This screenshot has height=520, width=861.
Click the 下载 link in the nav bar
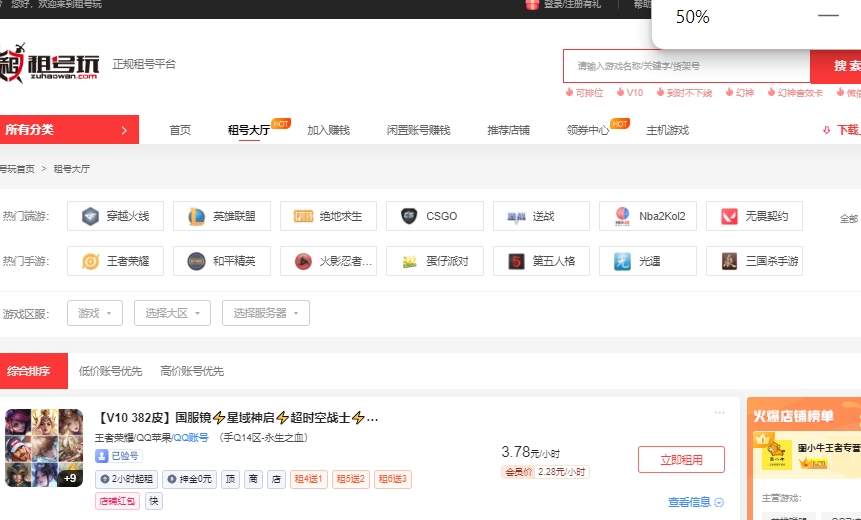click(842, 130)
